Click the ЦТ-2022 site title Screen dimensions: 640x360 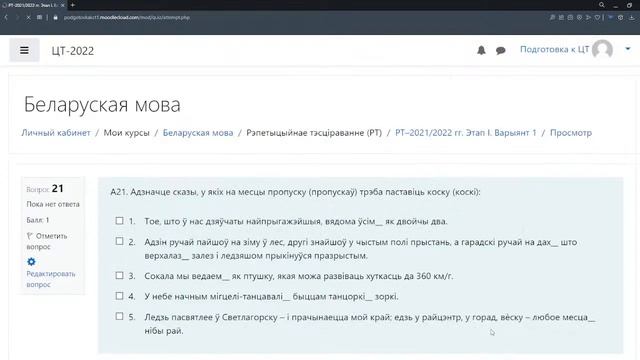coord(73,51)
